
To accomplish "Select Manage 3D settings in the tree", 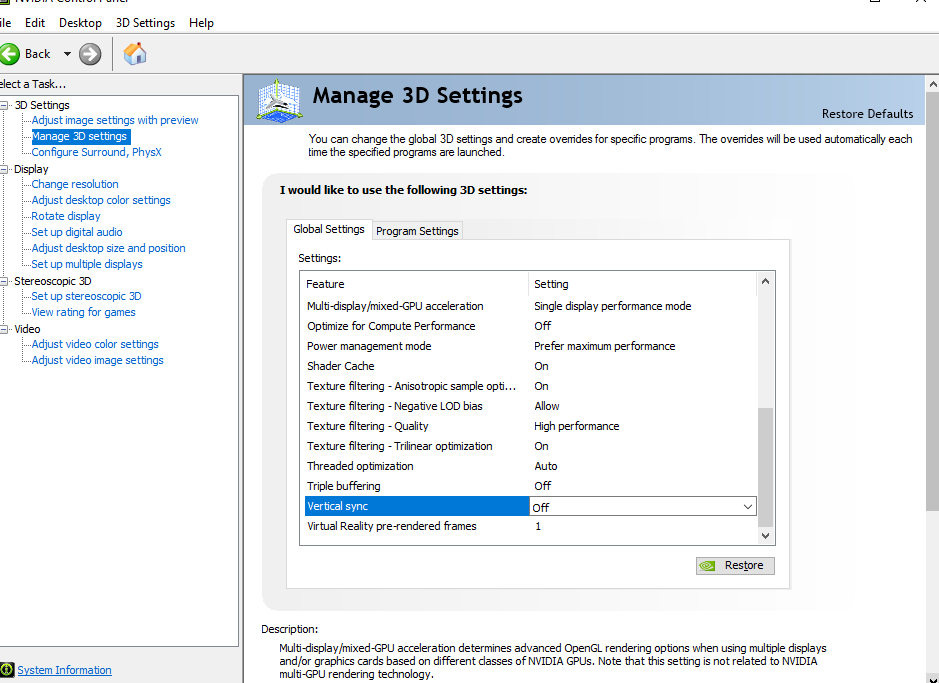I will [x=80, y=136].
